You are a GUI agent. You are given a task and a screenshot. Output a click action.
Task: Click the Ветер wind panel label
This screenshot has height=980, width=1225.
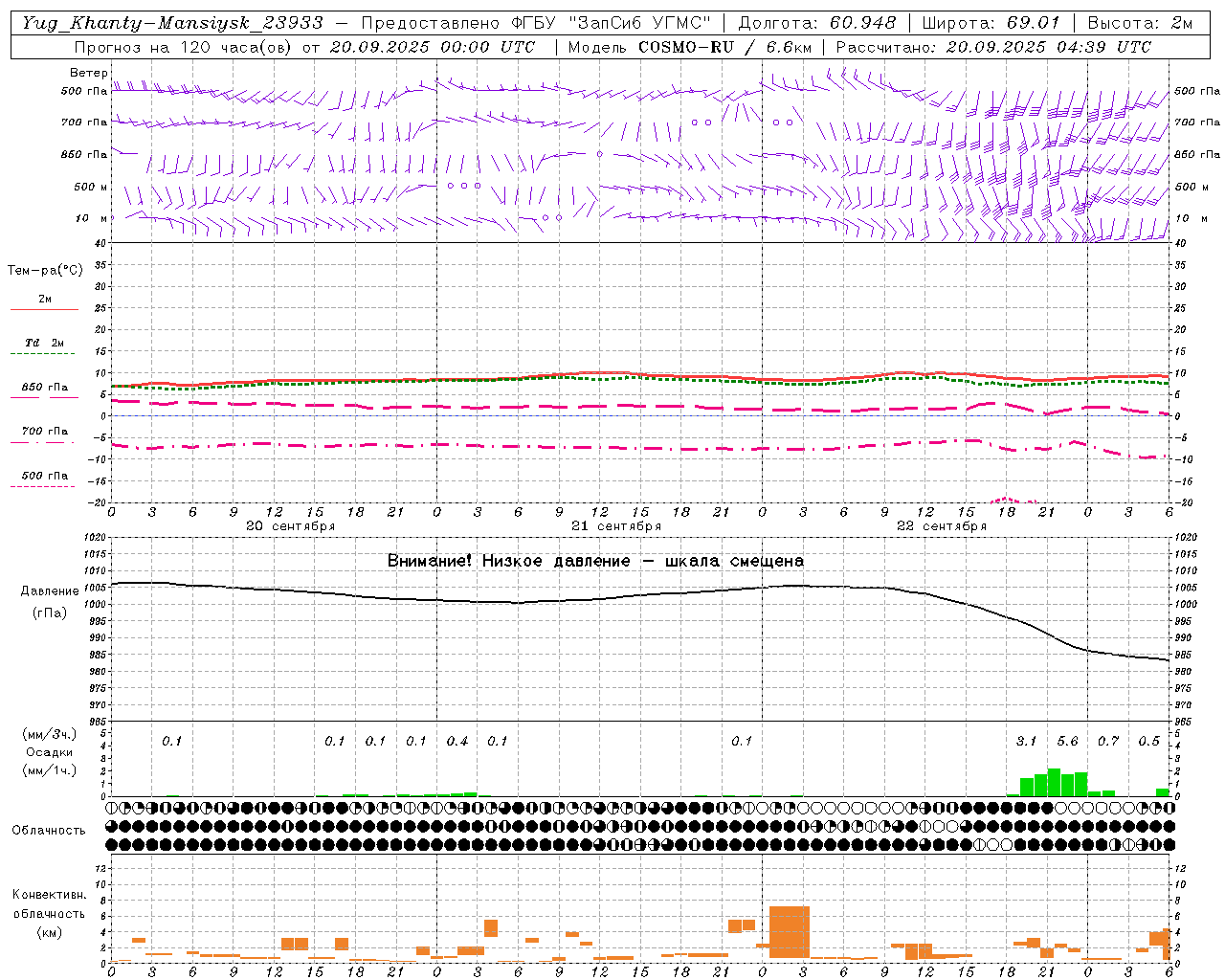click(89, 73)
